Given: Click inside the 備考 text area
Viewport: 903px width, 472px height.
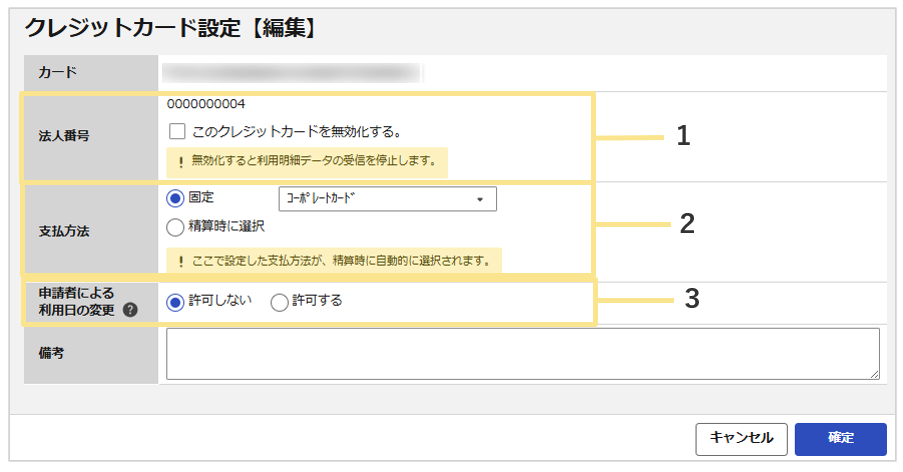Looking at the screenshot, I should click(523, 354).
